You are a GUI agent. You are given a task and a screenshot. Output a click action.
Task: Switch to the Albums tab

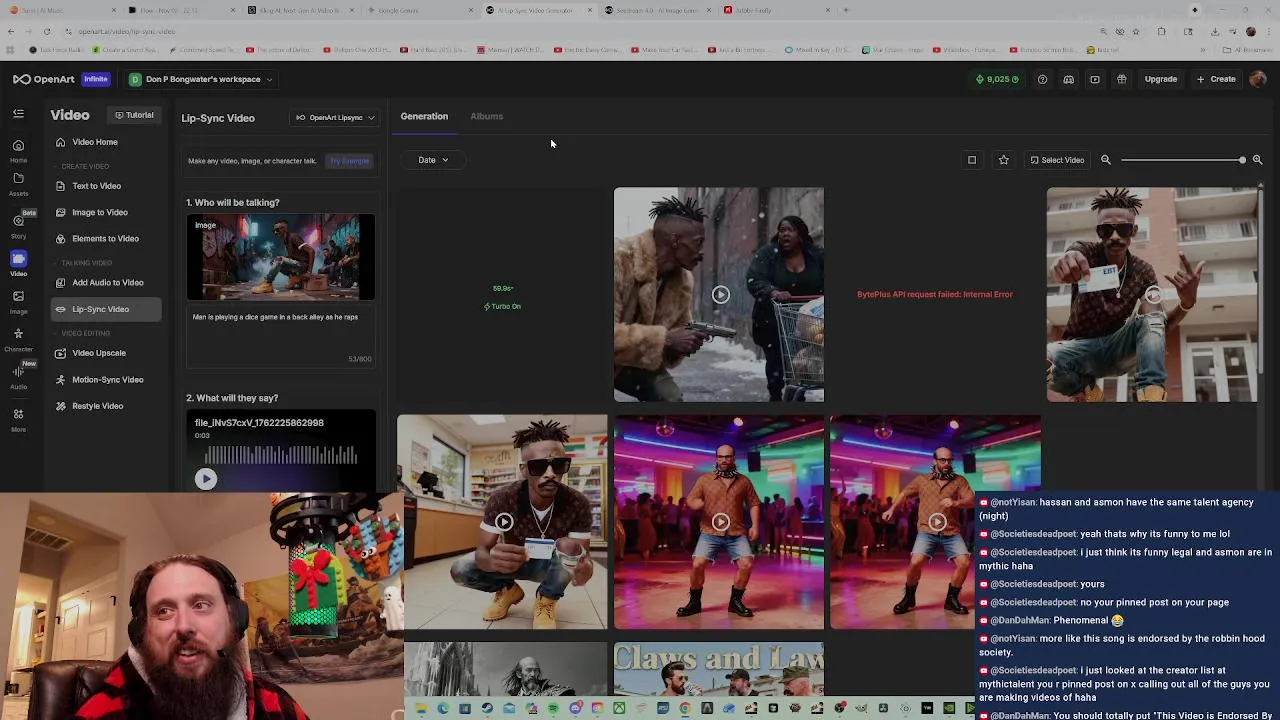486,116
